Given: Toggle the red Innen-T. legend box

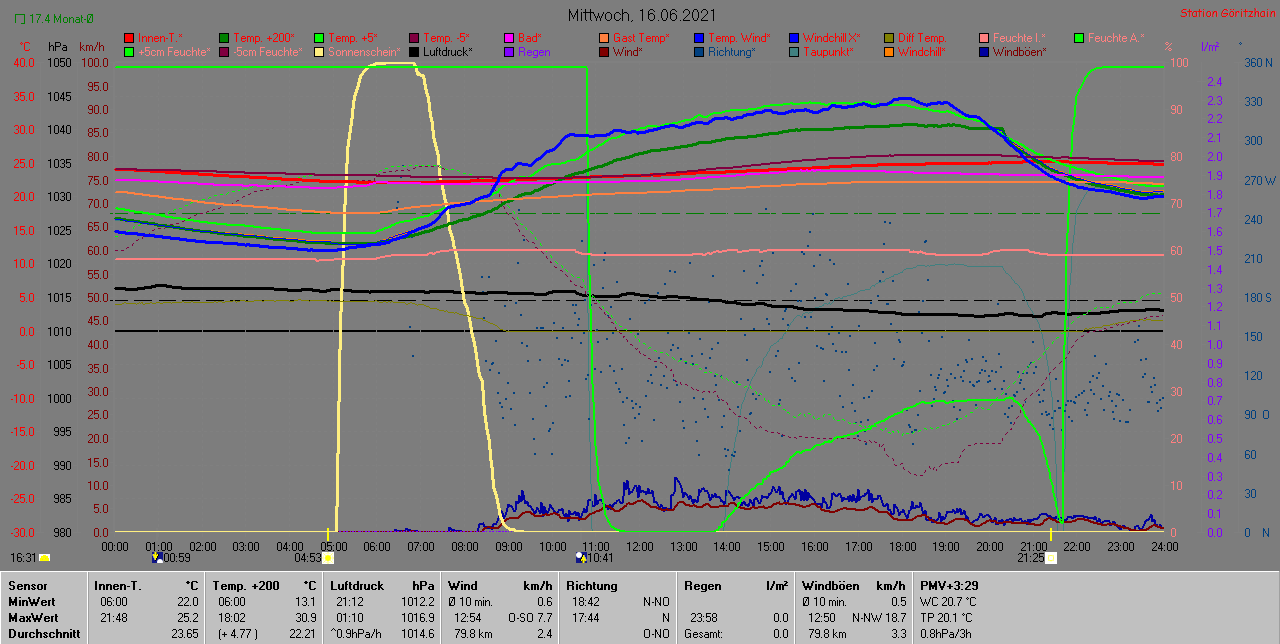Looking at the screenshot, I should click(128, 38).
